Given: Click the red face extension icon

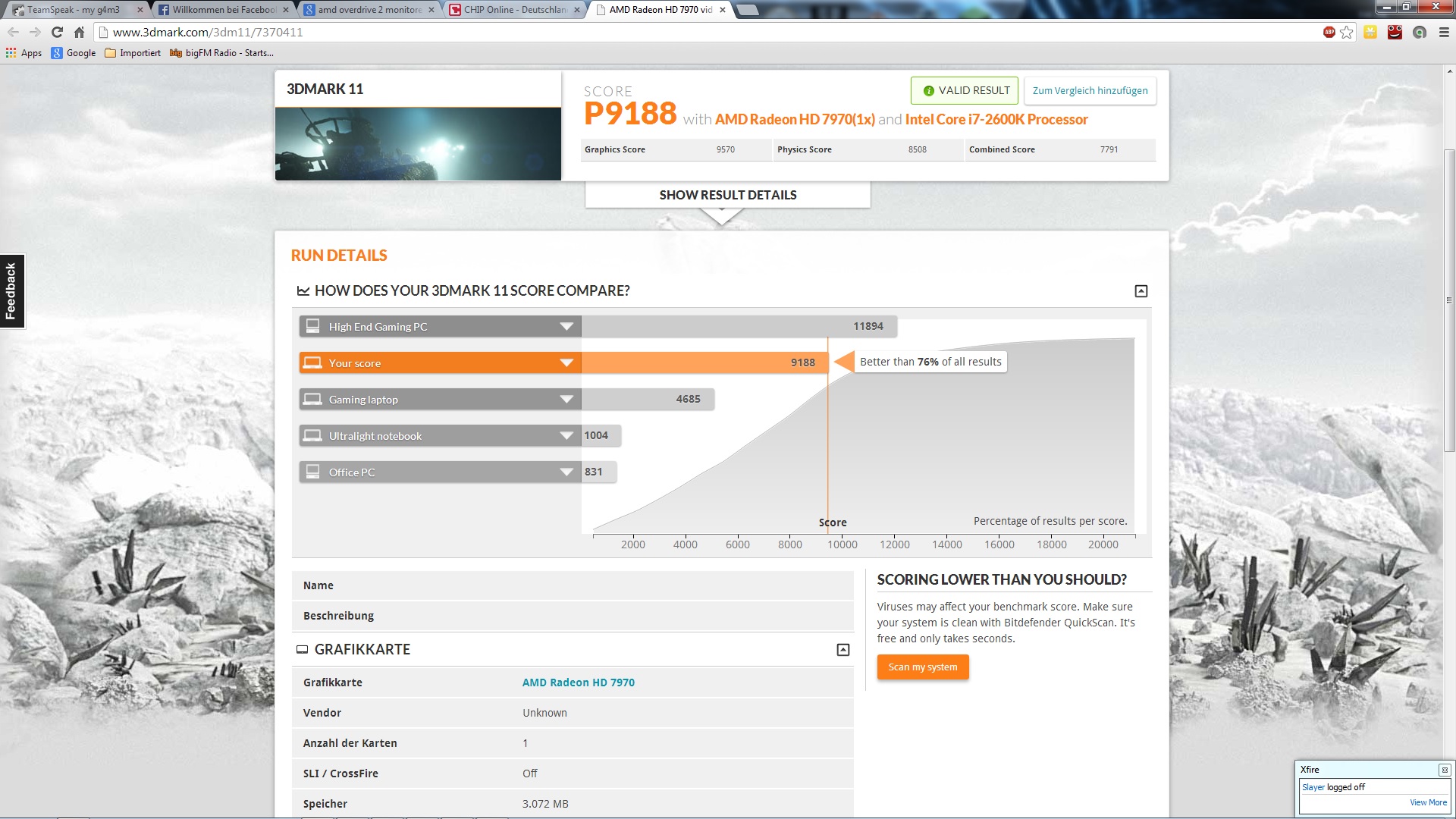Looking at the screenshot, I should (x=1395, y=32).
